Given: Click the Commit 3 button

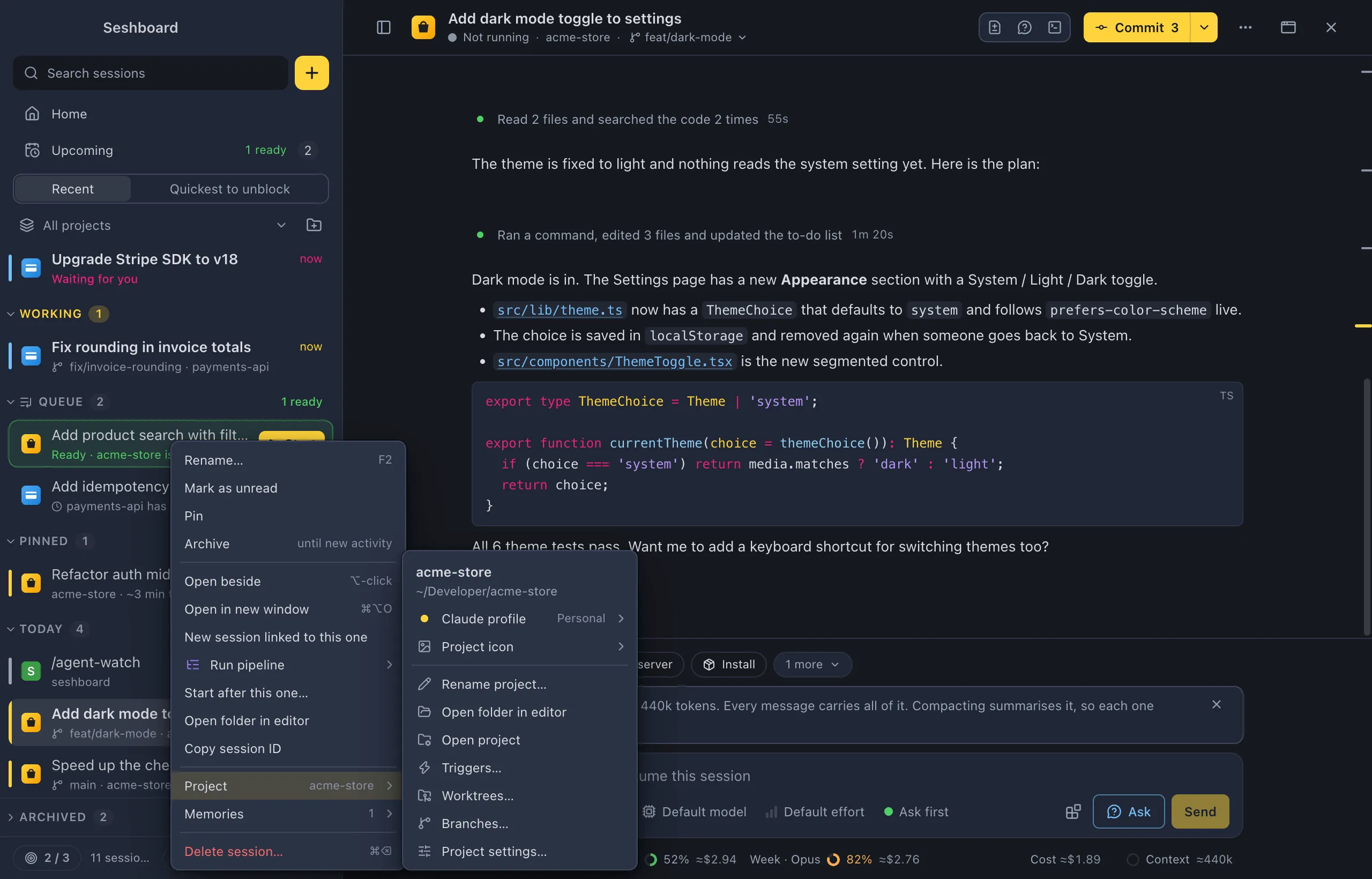Looking at the screenshot, I should click(1137, 27).
